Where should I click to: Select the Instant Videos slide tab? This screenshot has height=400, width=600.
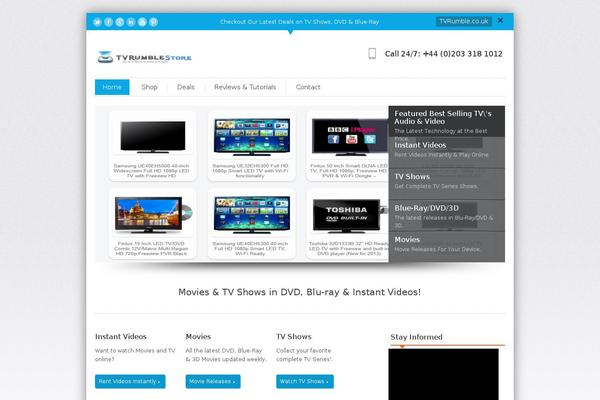click(447, 152)
